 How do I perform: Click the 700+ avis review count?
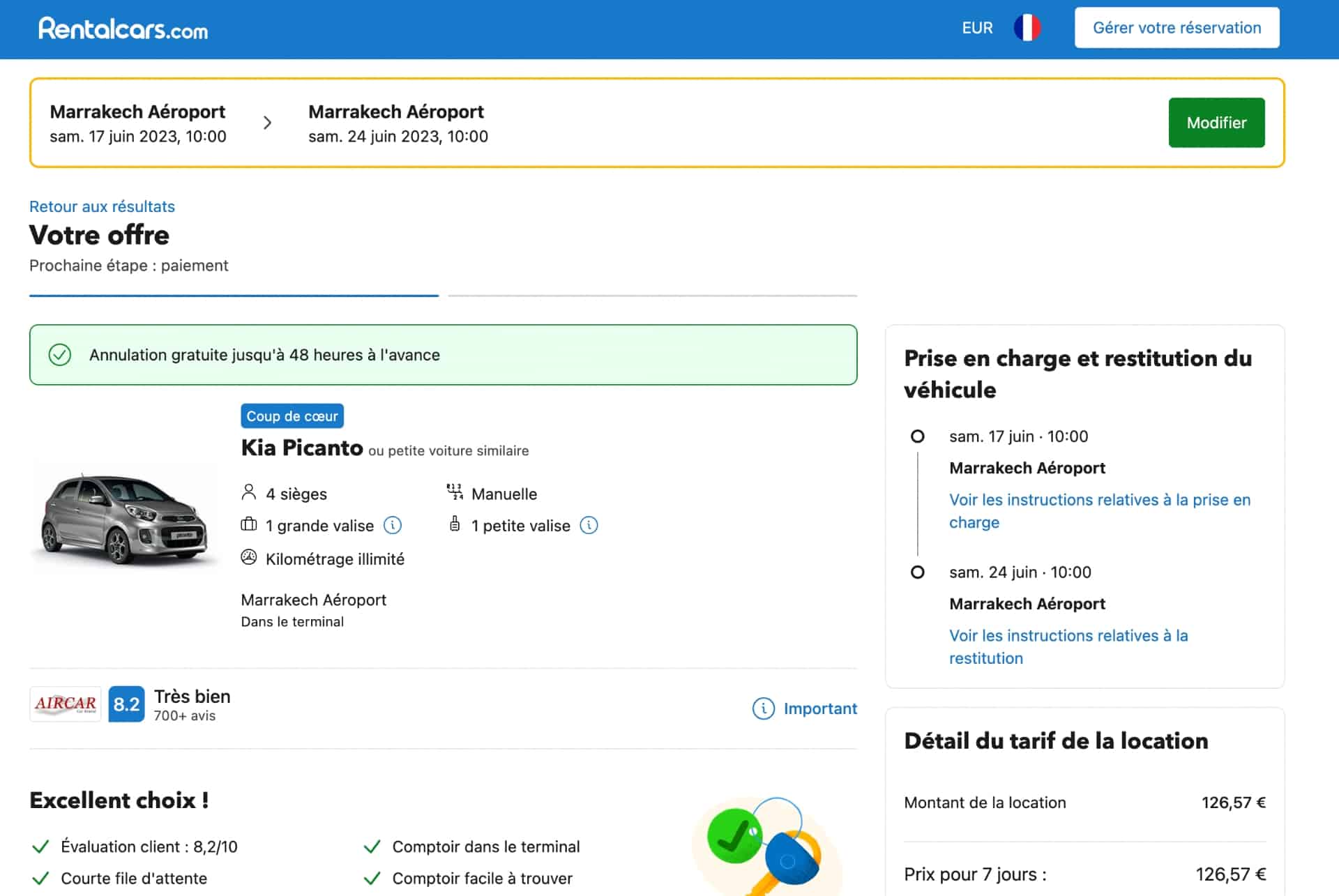point(185,716)
